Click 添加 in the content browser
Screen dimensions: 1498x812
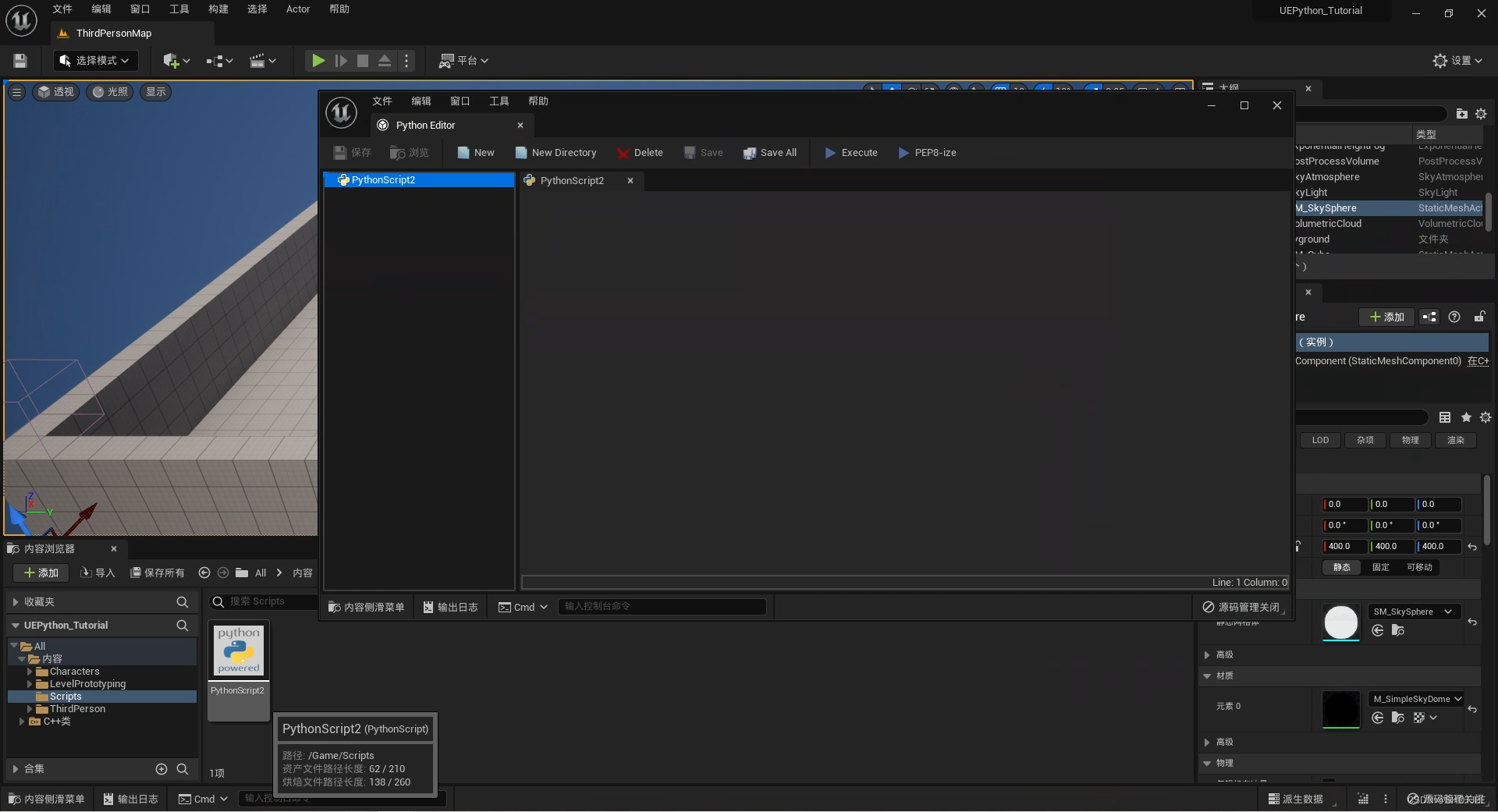tap(41, 573)
